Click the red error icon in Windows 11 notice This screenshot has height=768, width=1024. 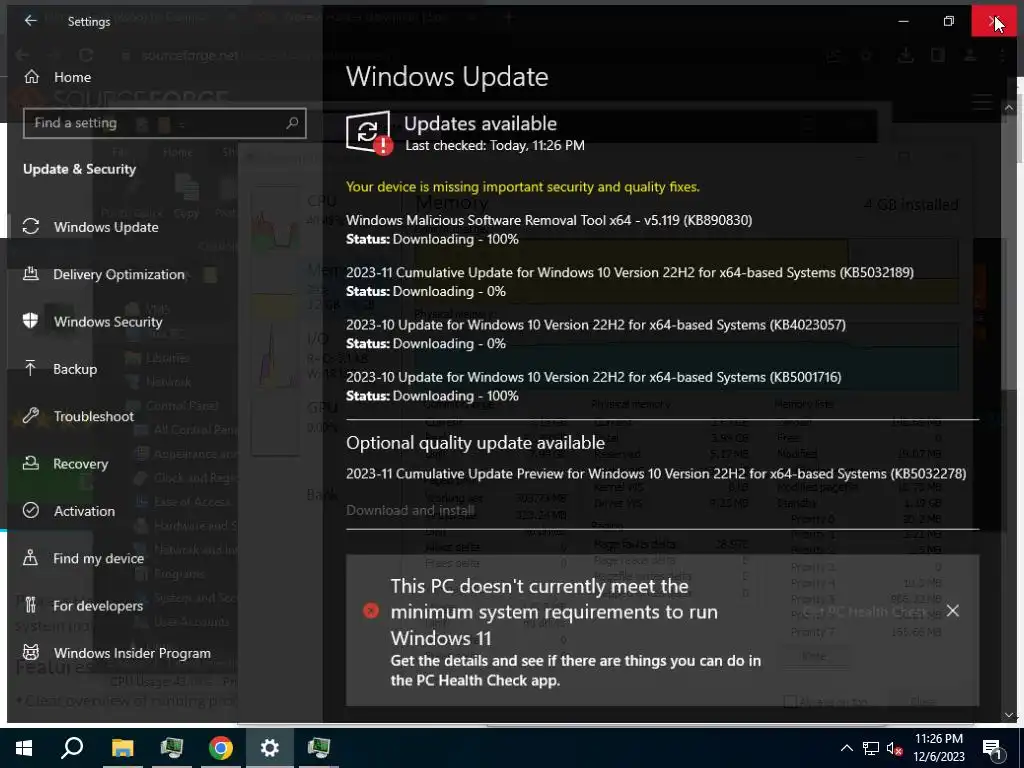coord(371,611)
